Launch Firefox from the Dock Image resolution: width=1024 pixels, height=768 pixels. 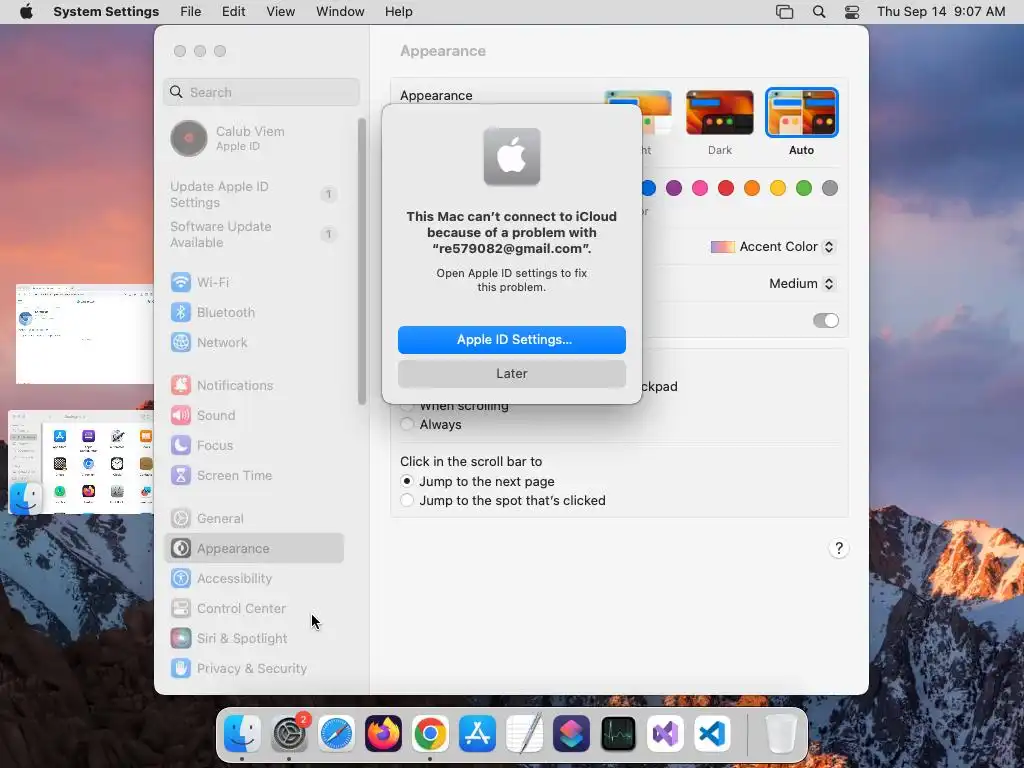tap(383, 734)
